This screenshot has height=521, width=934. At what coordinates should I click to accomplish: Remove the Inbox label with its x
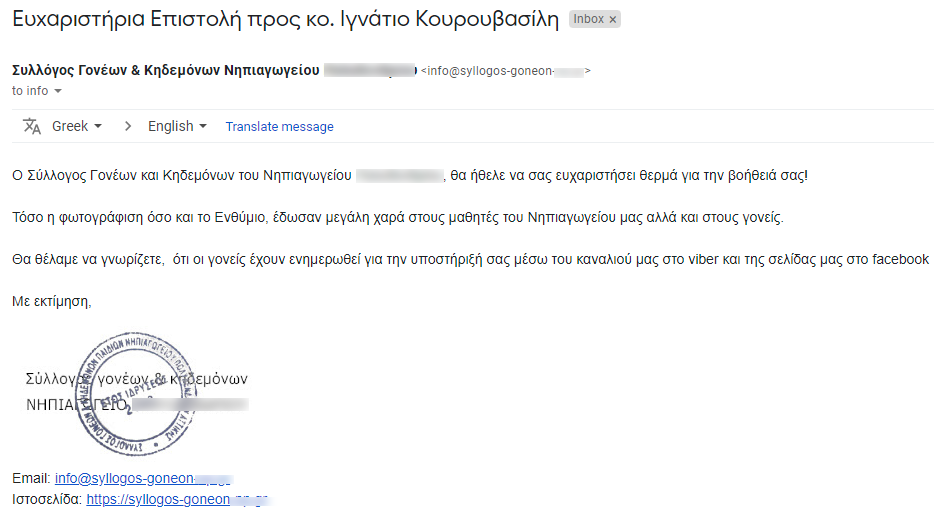click(612, 20)
